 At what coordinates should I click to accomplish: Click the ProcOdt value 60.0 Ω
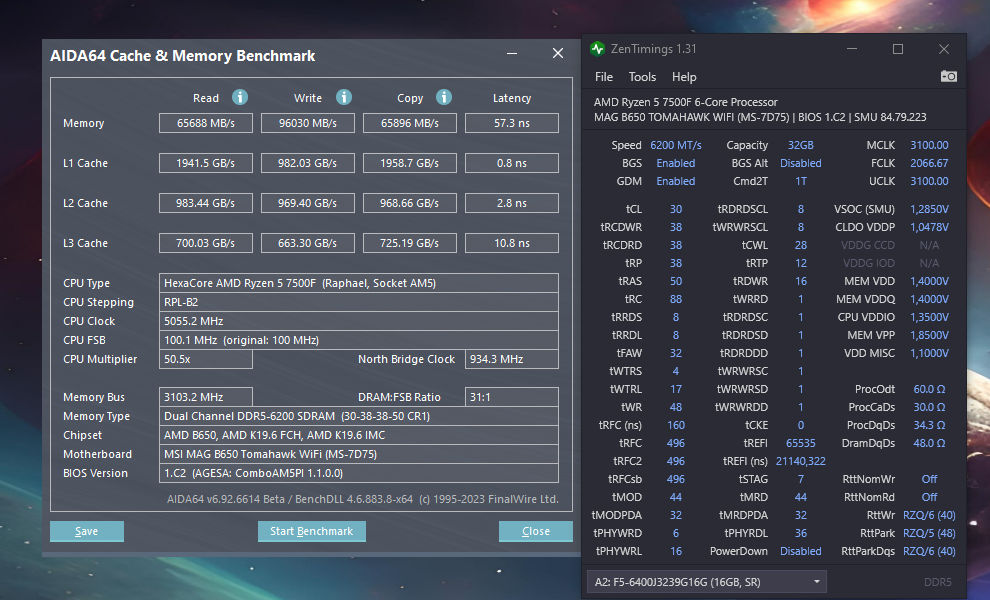929,389
